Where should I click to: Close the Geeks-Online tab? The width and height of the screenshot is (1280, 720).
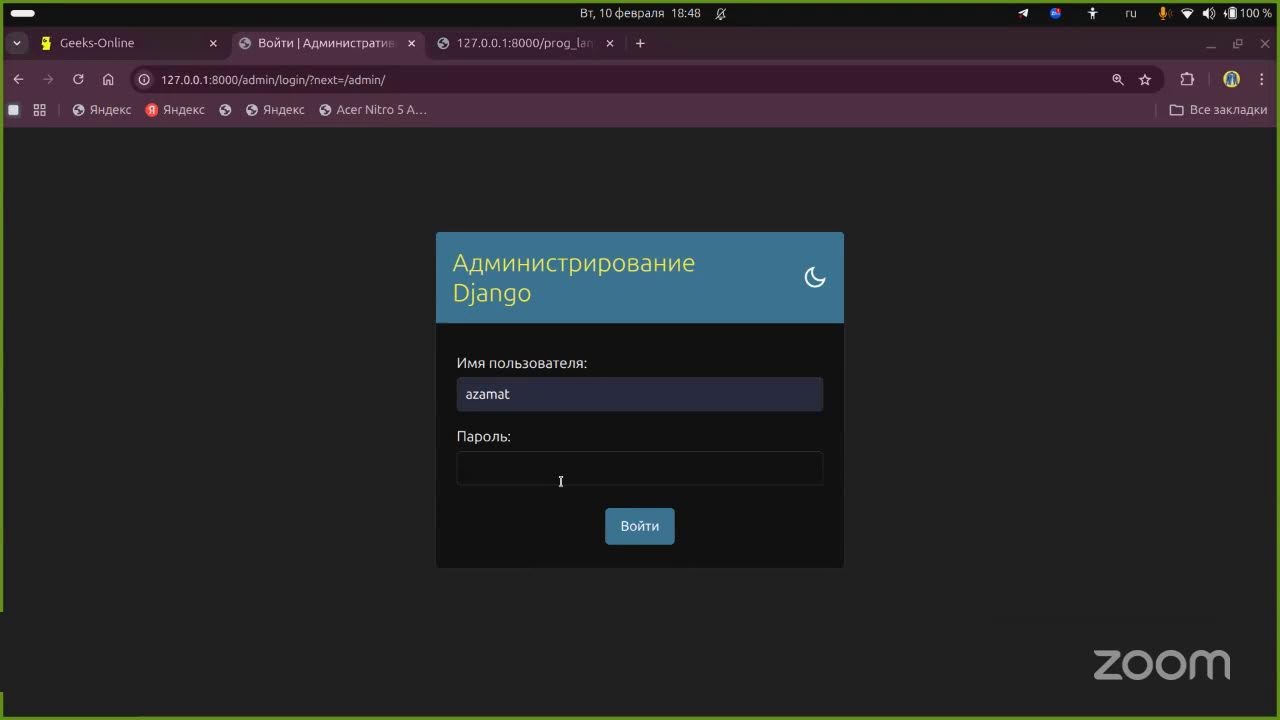(x=213, y=43)
